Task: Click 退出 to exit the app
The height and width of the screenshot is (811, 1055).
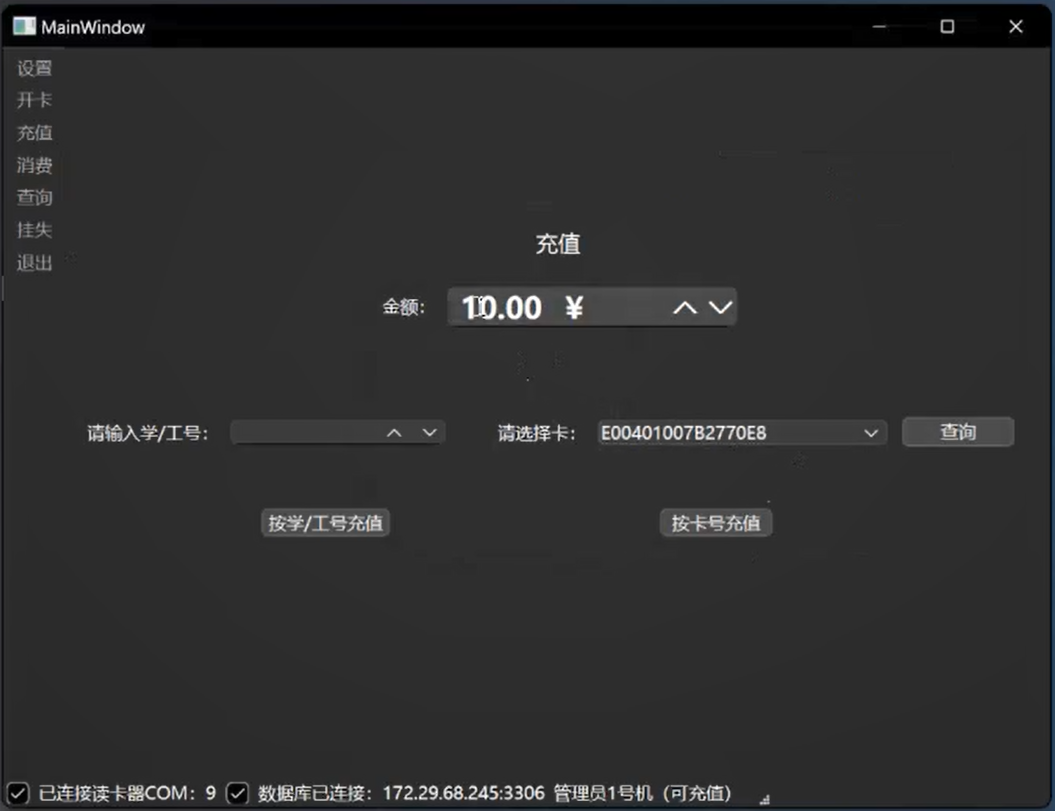Action: (35, 263)
